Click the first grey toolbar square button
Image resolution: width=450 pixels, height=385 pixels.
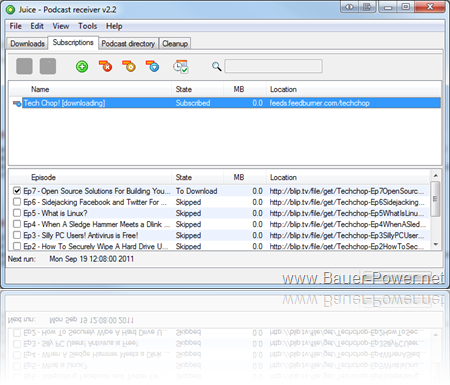[24, 66]
